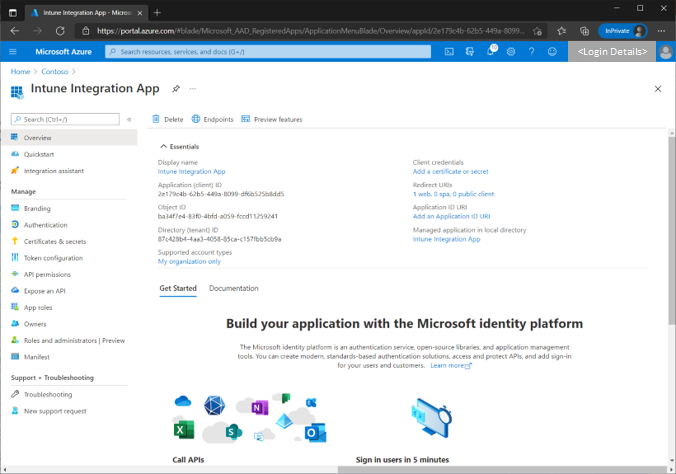Screen dimensions: 676x474
Task: Open the Azure portal hamburger menu
Action: [x=13, y=52]
